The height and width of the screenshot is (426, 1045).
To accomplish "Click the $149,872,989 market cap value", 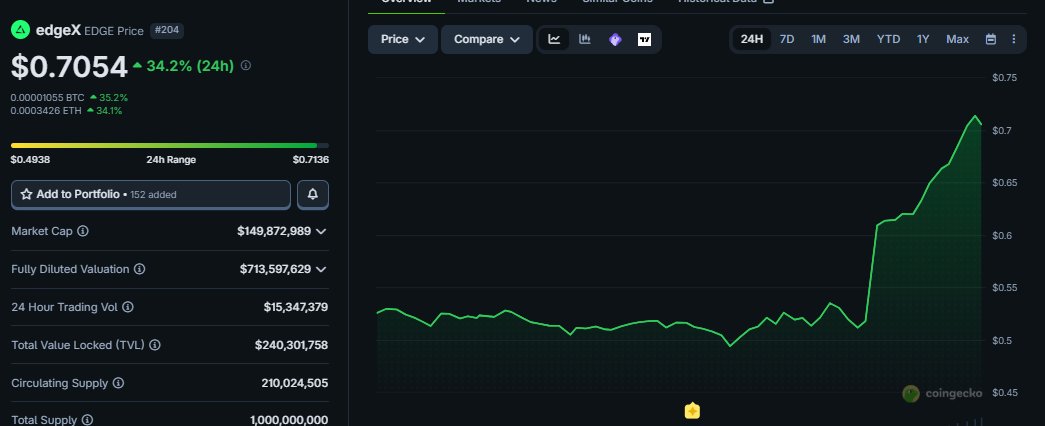I will [x=274, y=231].
